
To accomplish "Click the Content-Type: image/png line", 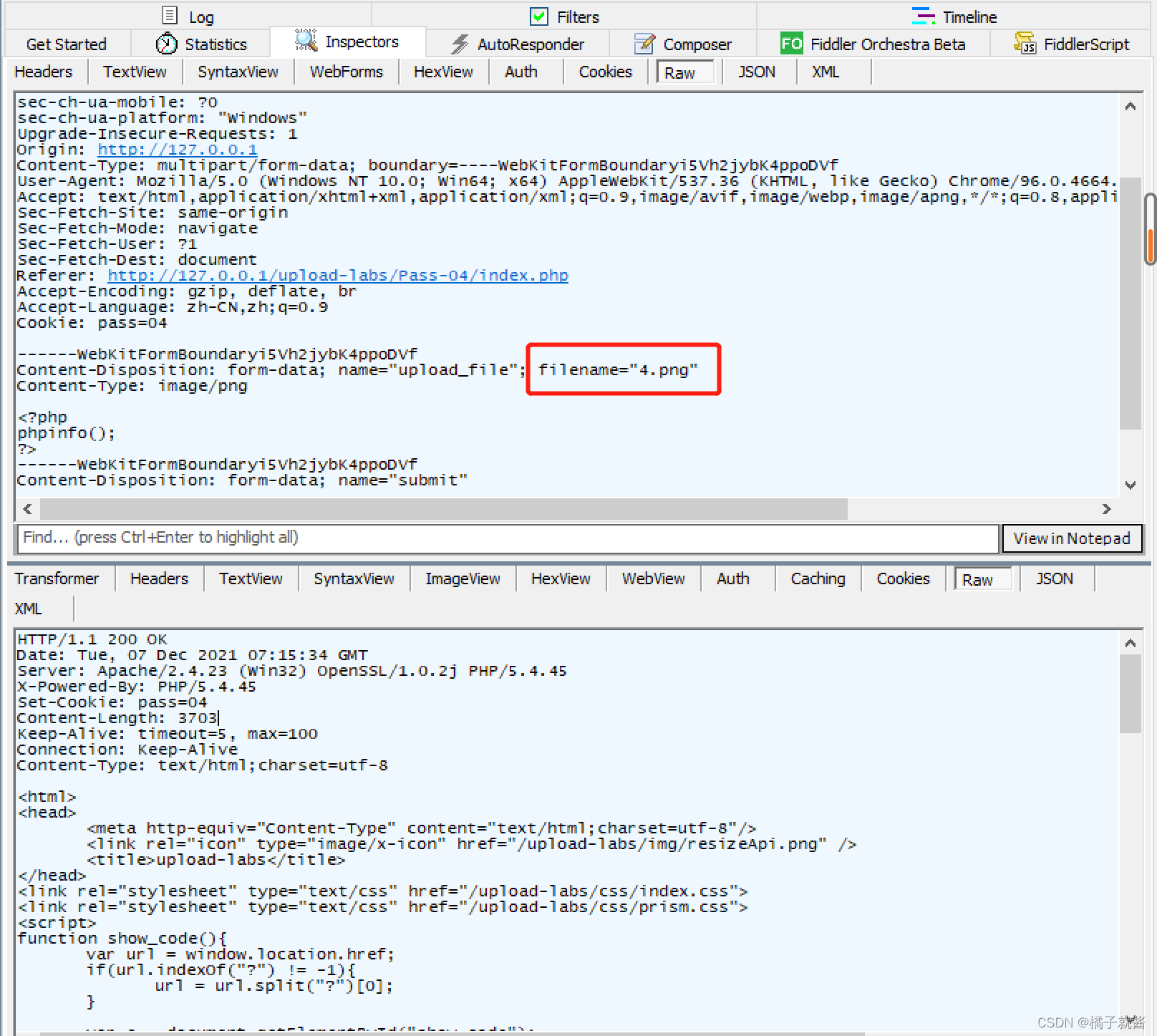I will pos(132,386).
